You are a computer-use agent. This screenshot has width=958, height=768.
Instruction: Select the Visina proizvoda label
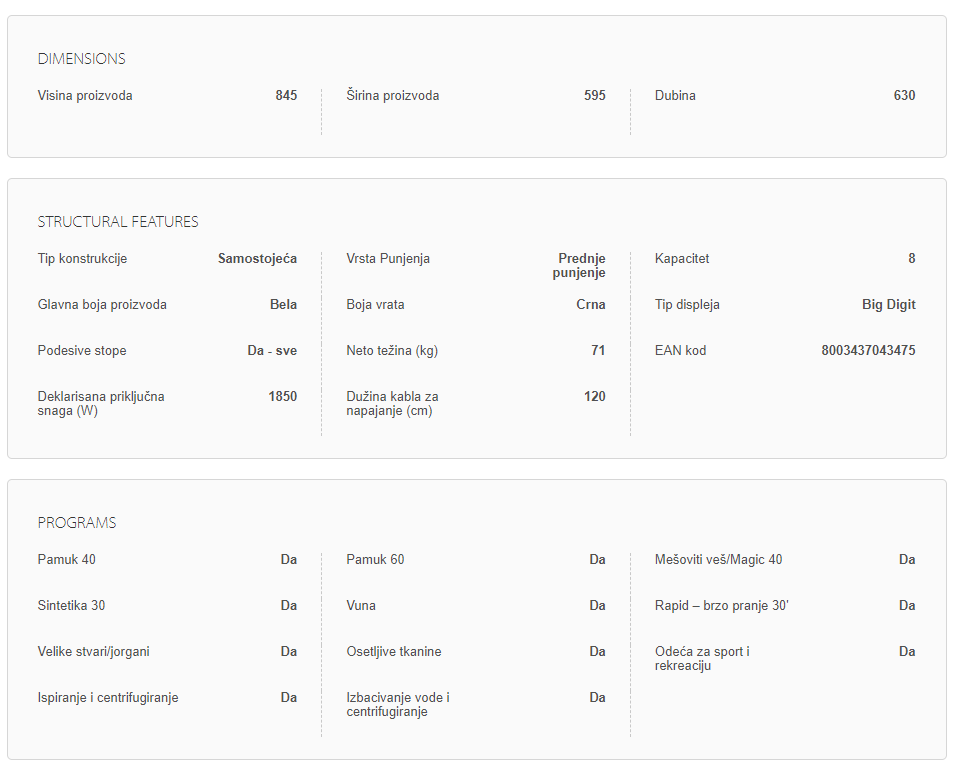click(85, 96)
